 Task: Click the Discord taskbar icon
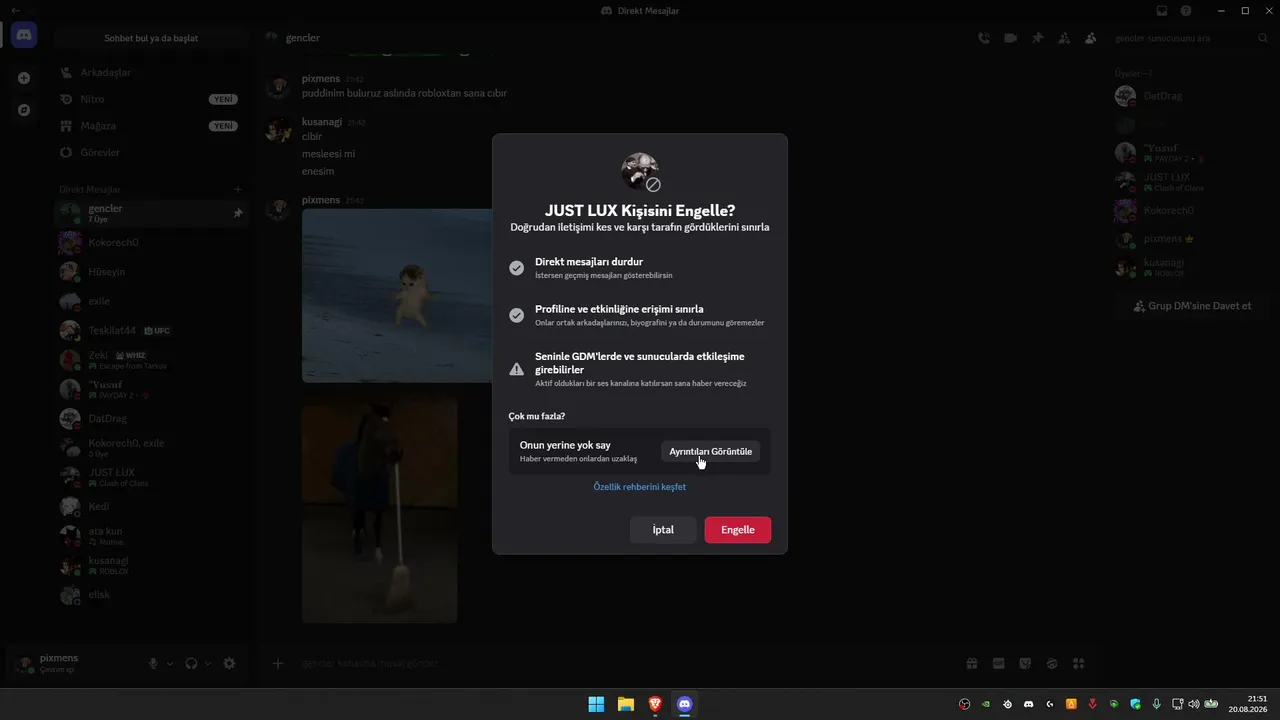[x=684, y=704]
